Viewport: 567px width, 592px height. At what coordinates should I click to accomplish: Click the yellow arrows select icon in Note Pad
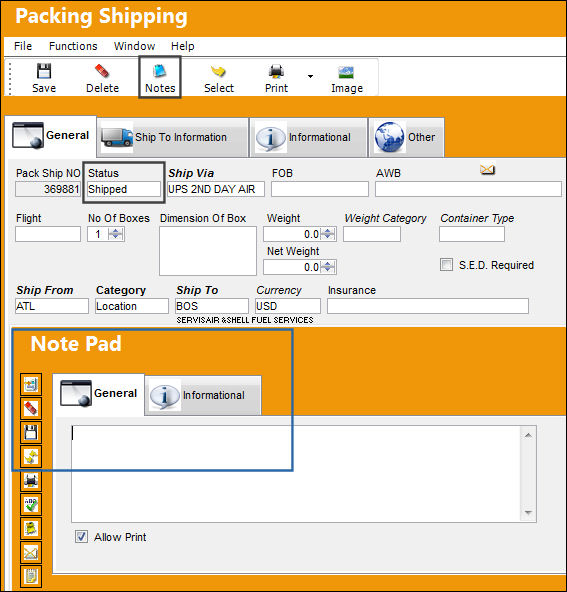click(x=31, y=456)
